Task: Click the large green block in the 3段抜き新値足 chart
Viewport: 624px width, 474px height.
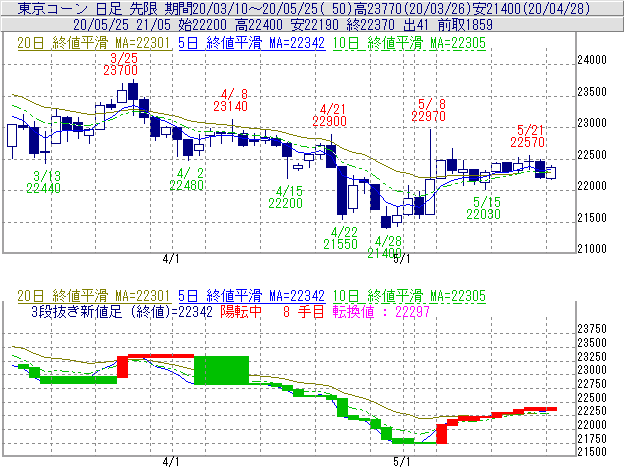Action: click(221, 370)
